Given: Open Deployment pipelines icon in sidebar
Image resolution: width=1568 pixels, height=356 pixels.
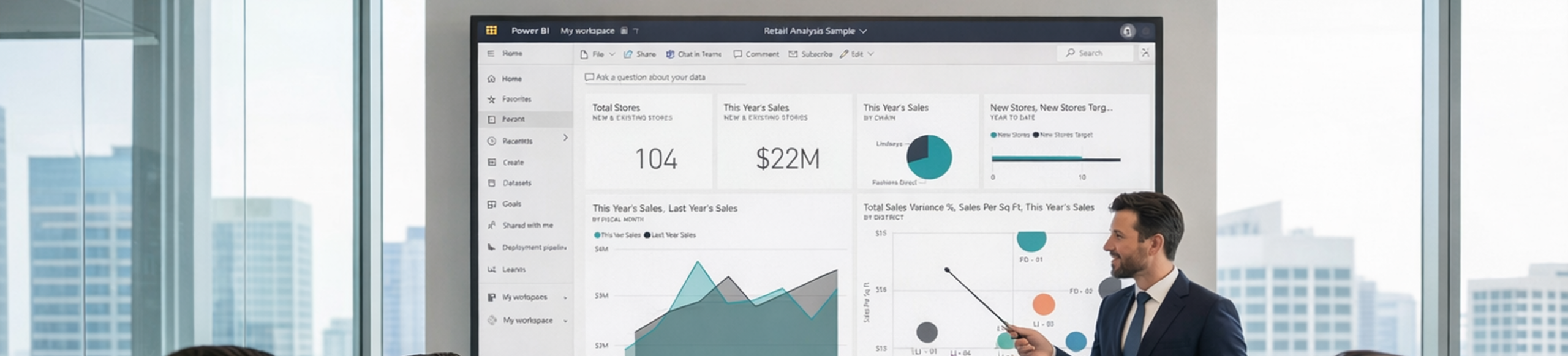Looking at the screenshot, I should (x=491, y=247).
